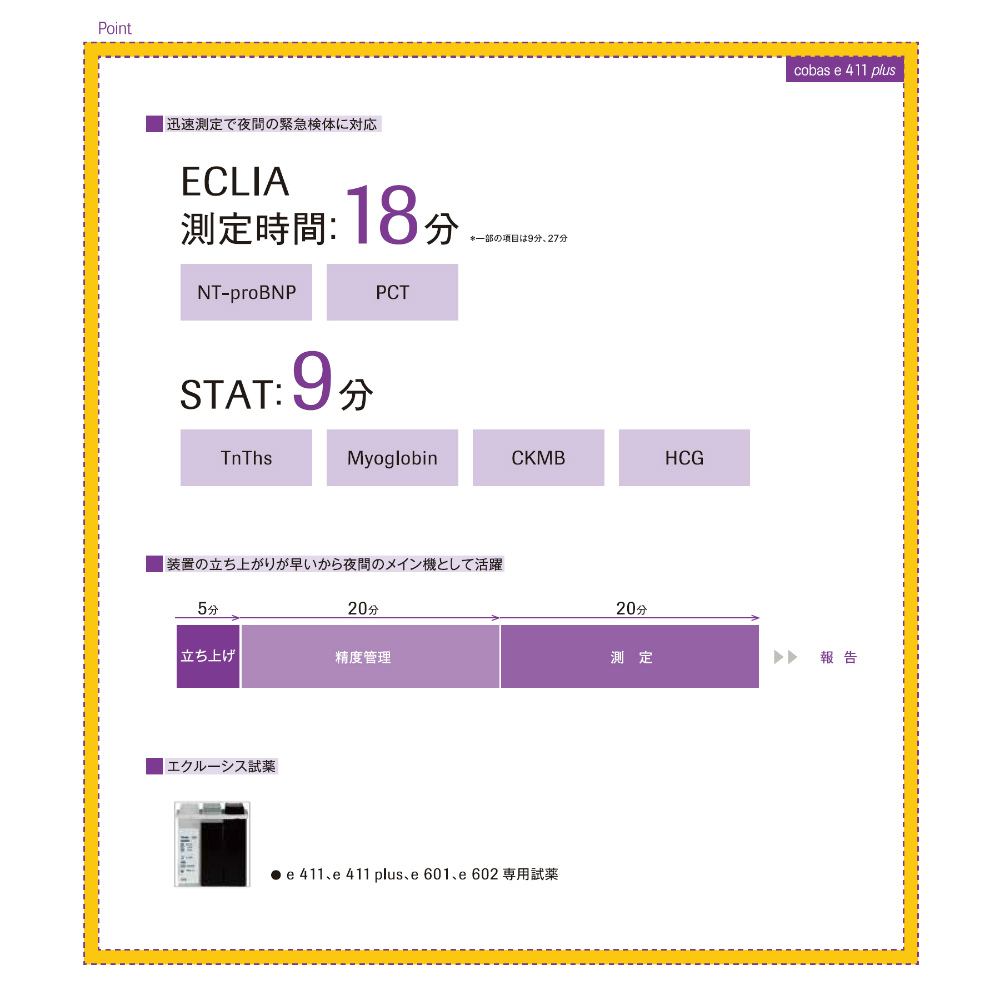Click the double arrow before 報告

point(786,657)
